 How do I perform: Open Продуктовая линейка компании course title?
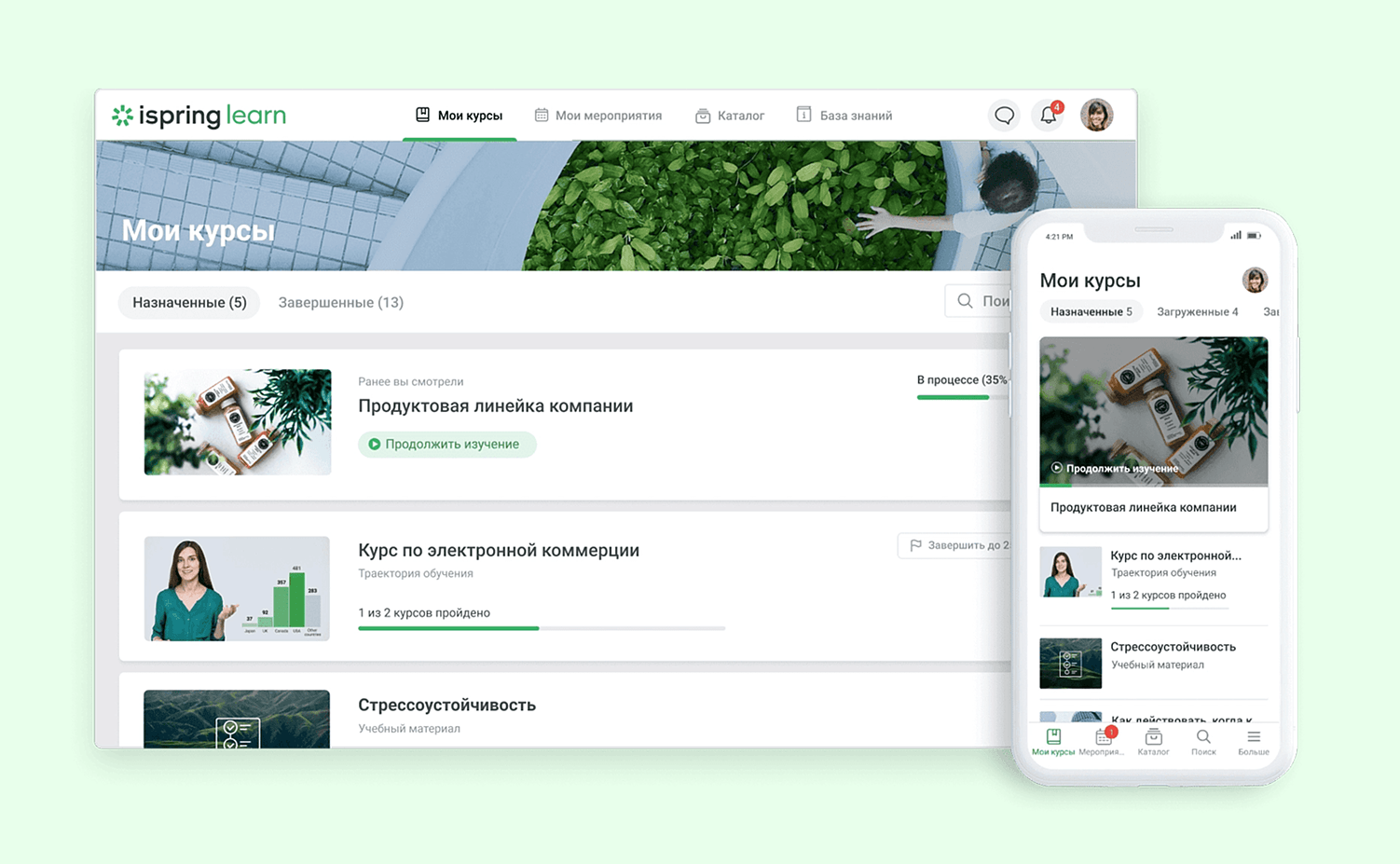pyautogui.click(x=496, y=405)
